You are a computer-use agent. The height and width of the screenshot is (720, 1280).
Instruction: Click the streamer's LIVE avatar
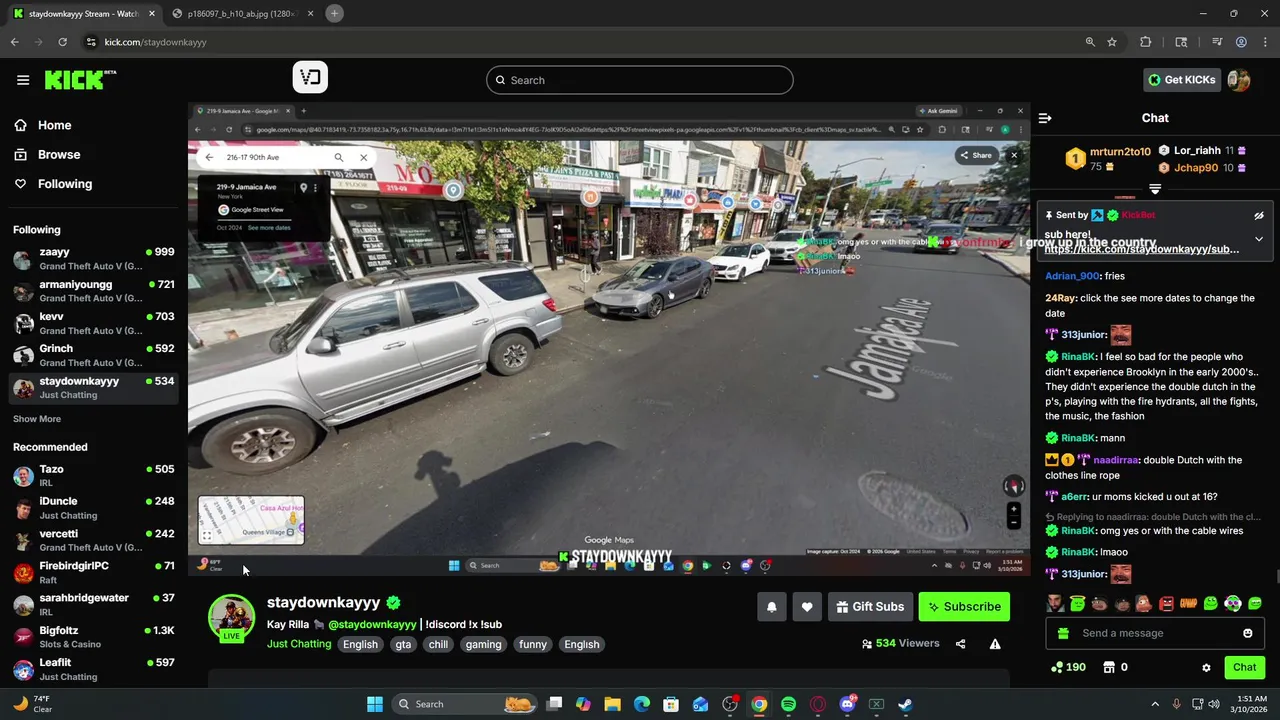coord(231,617)
